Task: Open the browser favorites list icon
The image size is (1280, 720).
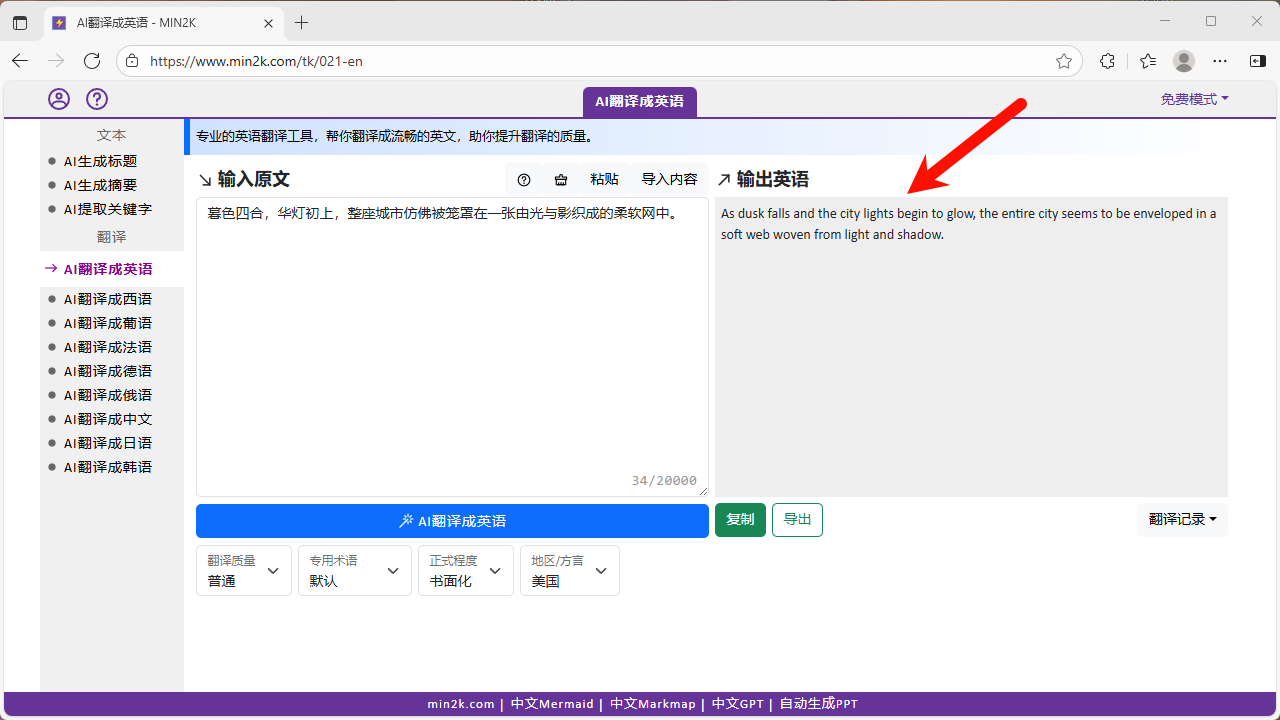Action: [x=1148, y=61]
